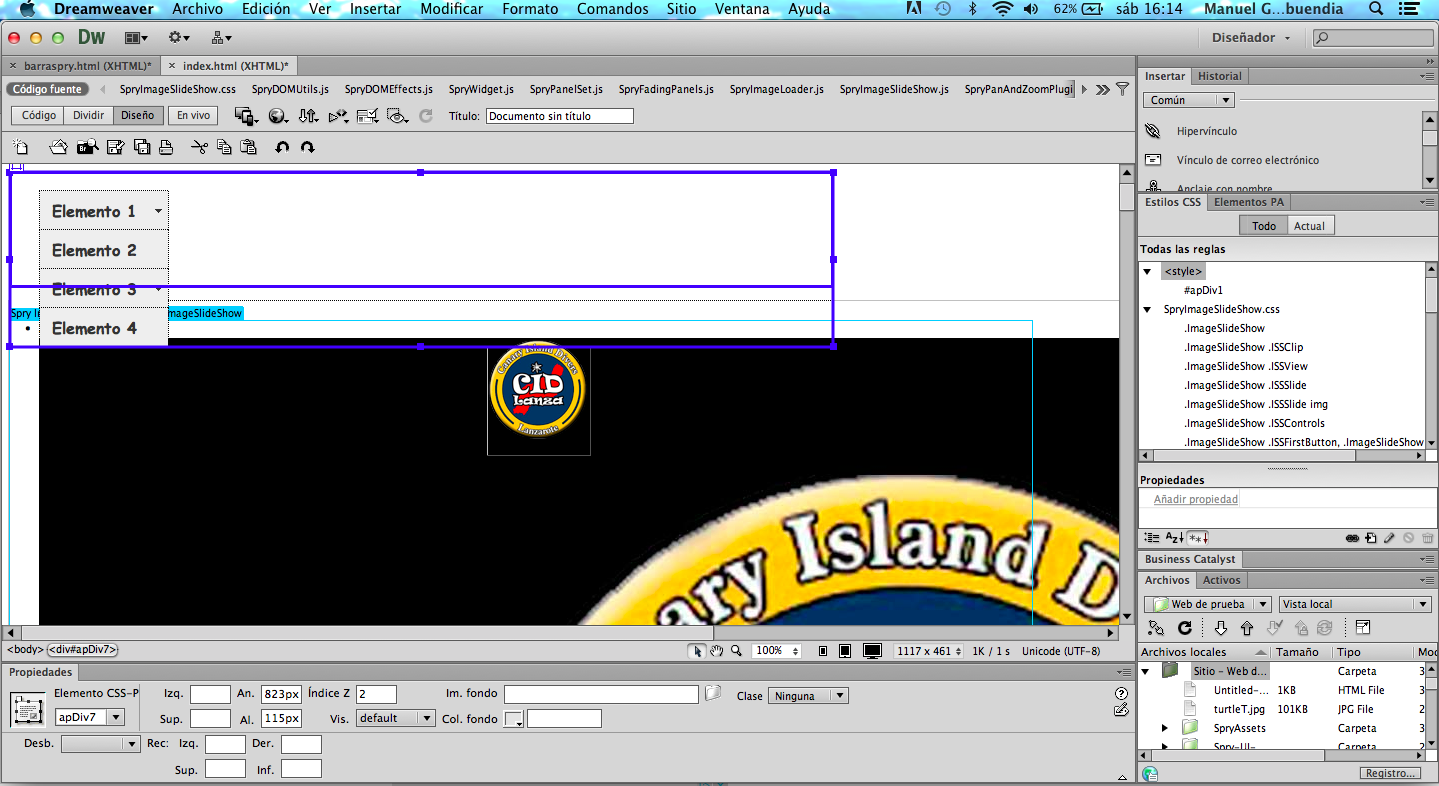Click the Zoom magnifier tool in status bar
Image resolution: width=1439 pixels, height=786 pixels.
pyautogui.click(x=736, y=651)
